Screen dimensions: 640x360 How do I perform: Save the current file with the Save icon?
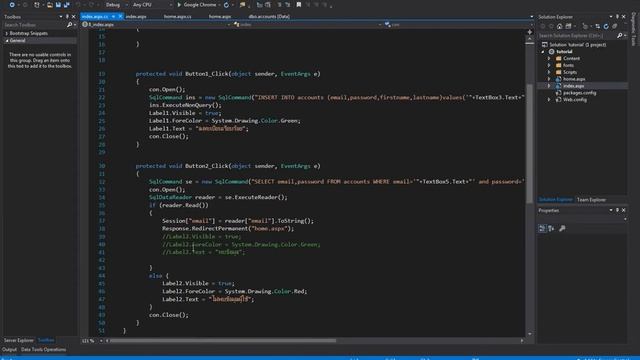point(58,5)
